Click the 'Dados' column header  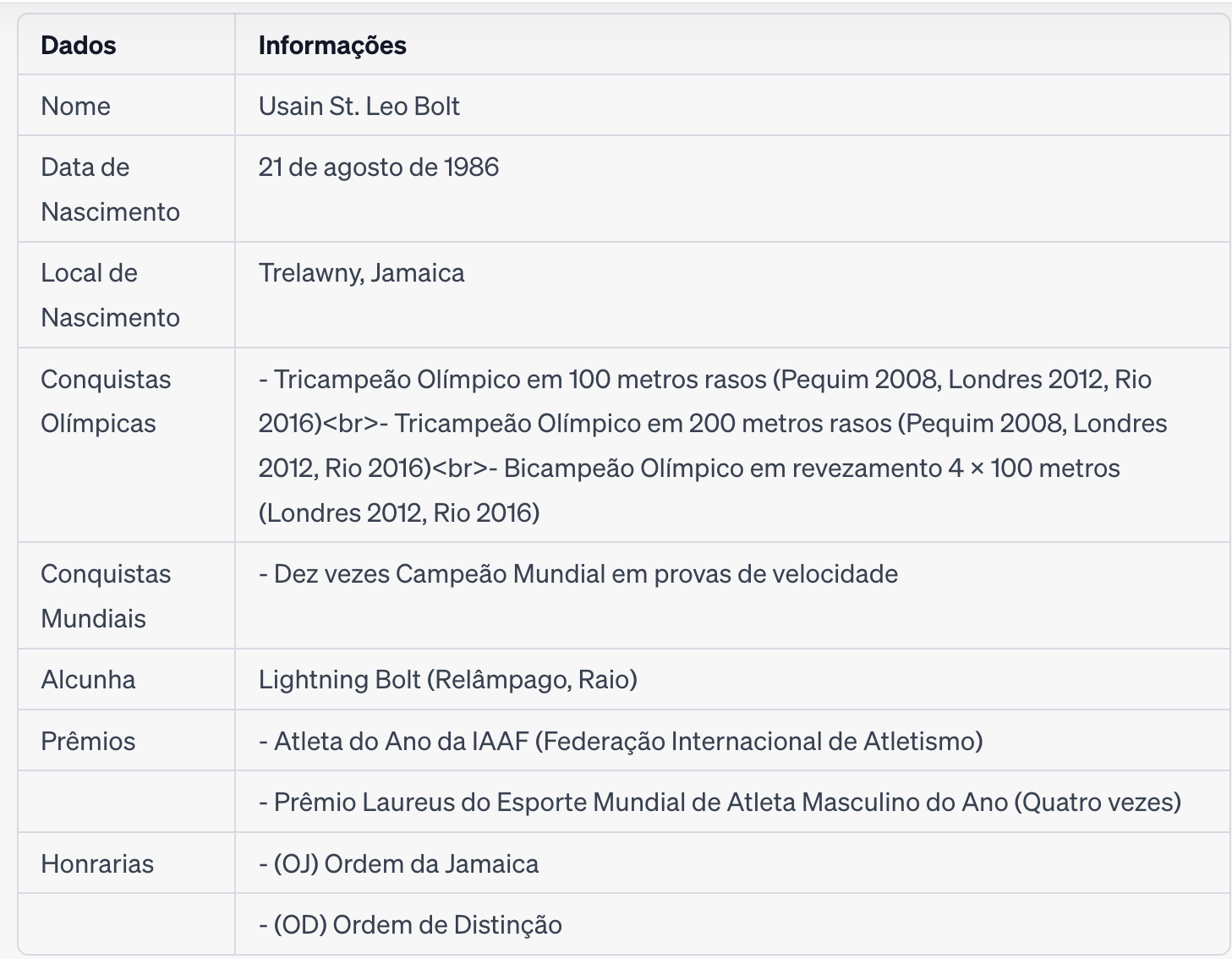[79, 46]
